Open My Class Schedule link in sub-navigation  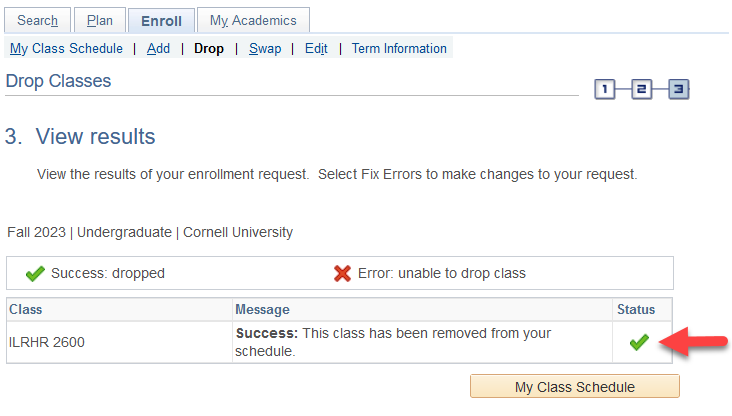point(66,48)
